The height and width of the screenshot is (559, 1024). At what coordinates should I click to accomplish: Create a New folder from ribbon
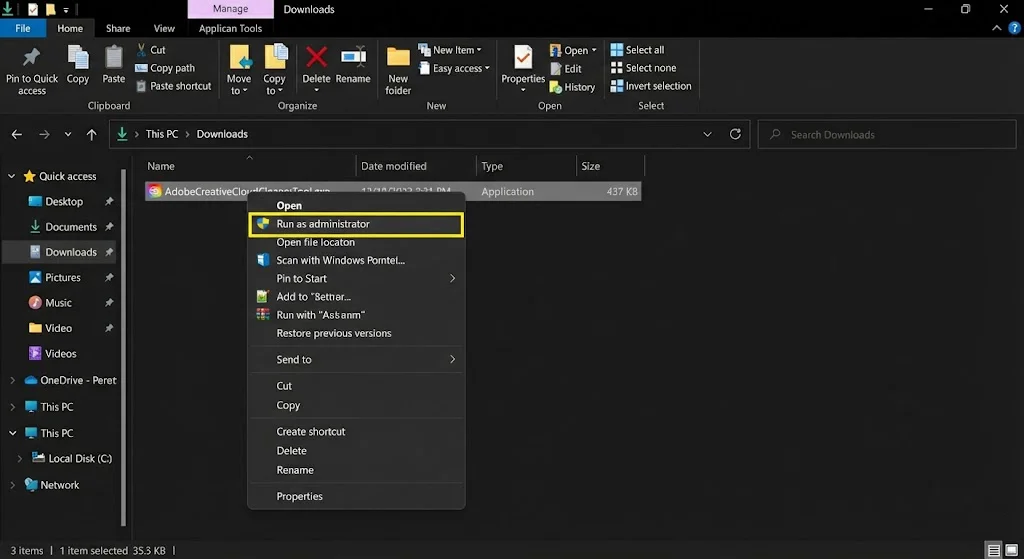tap(398, 58)
